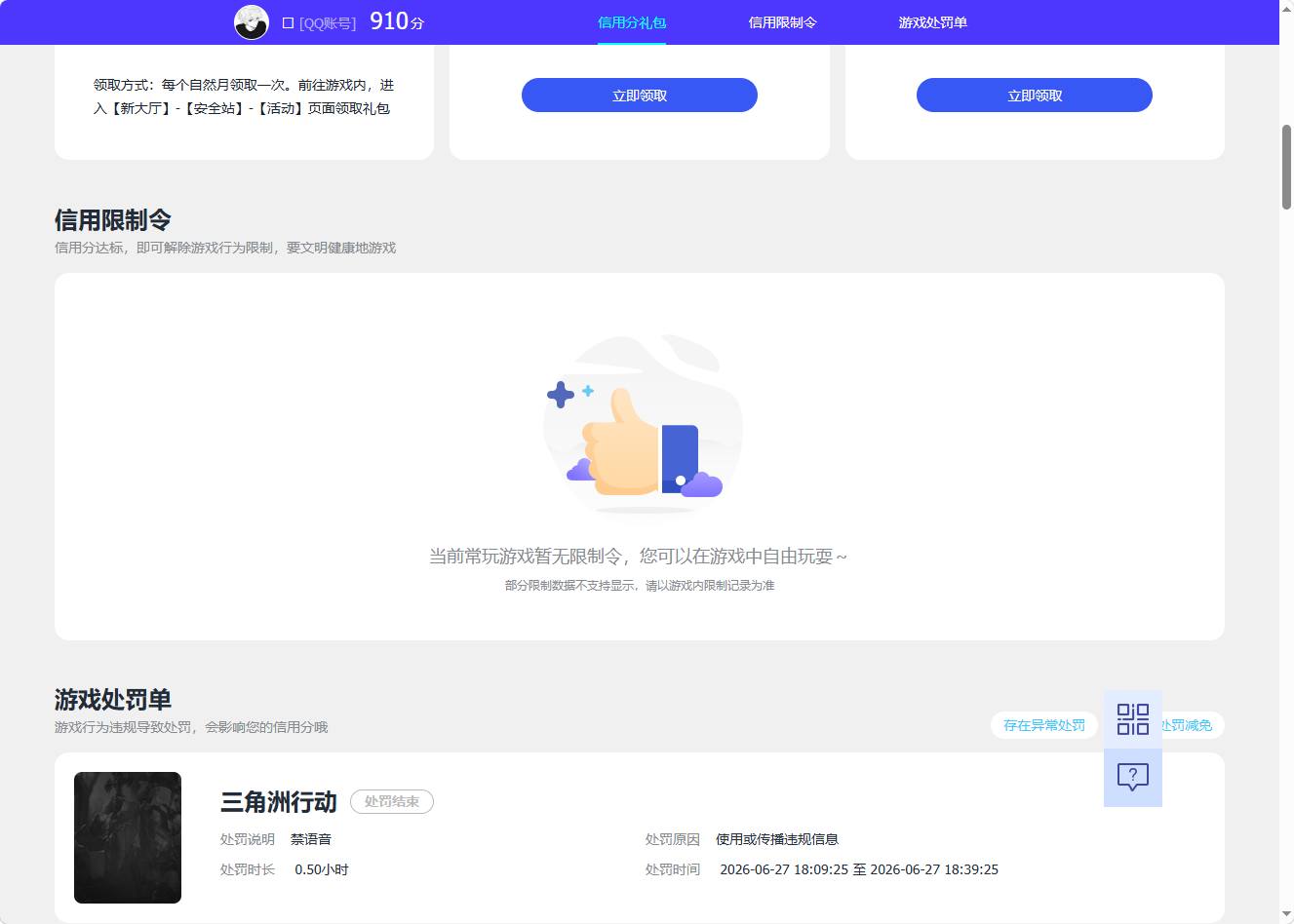The image size is (1294, 924).
Task: Open the QR code floating icon
Action: 1133,719
